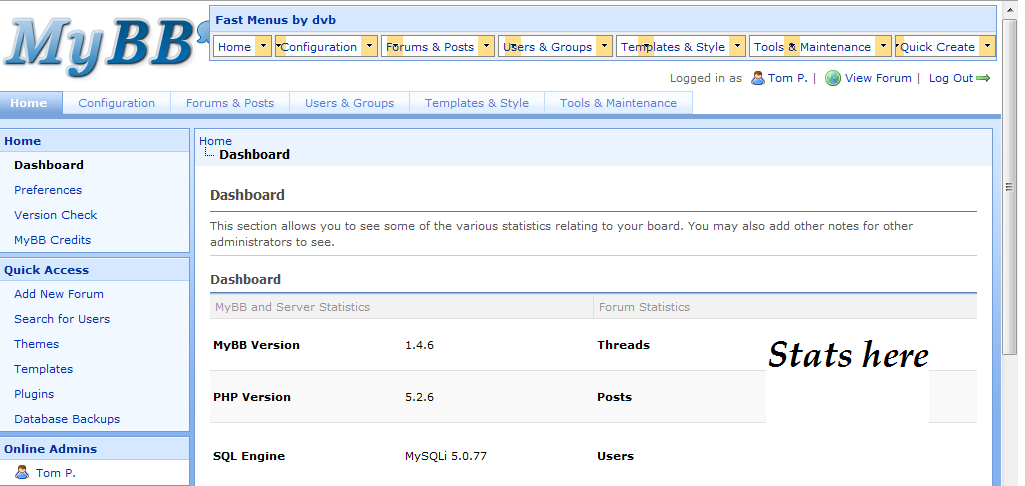Open Preferences in the sidebar
This screenshot has width=1025, height=486.
(48, 190)
